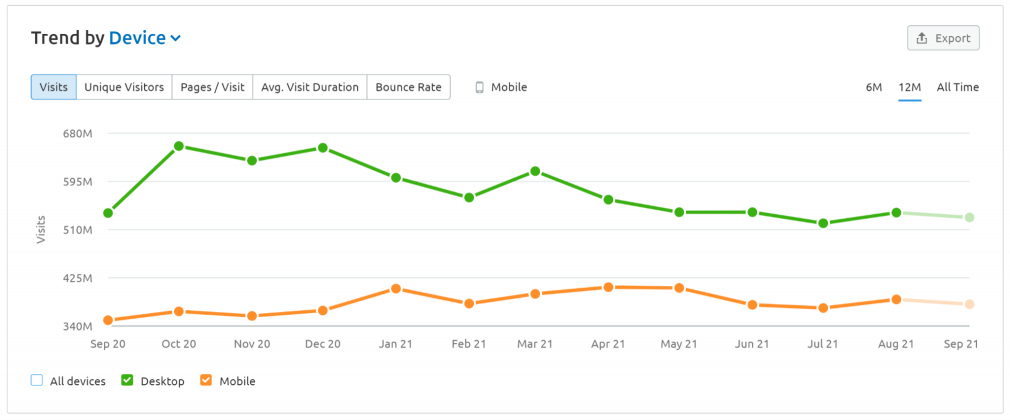The height and width of the screenshot is (420, 1010).
Task: Click the Export upload icon
Action: [922, 38]
